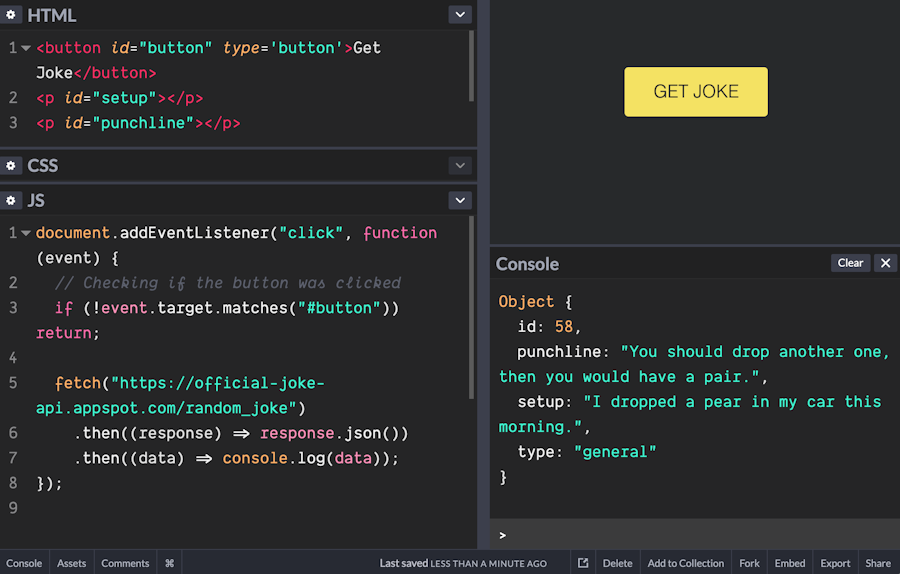900x574 pixels.
Task: Click the JS editor vertical scrollbar
Action: click(x=471, y=305)
